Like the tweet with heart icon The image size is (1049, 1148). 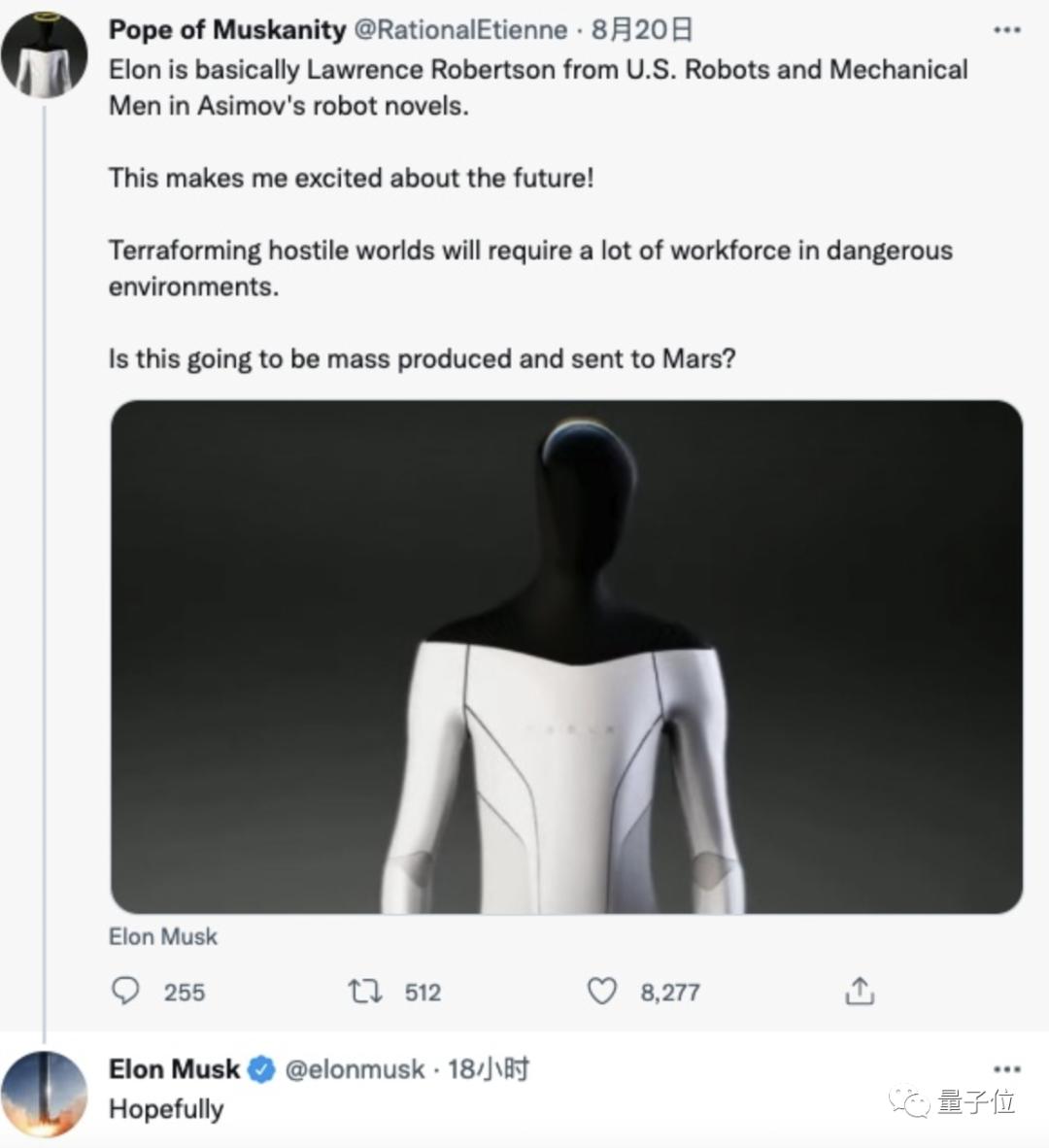point(602,992)
